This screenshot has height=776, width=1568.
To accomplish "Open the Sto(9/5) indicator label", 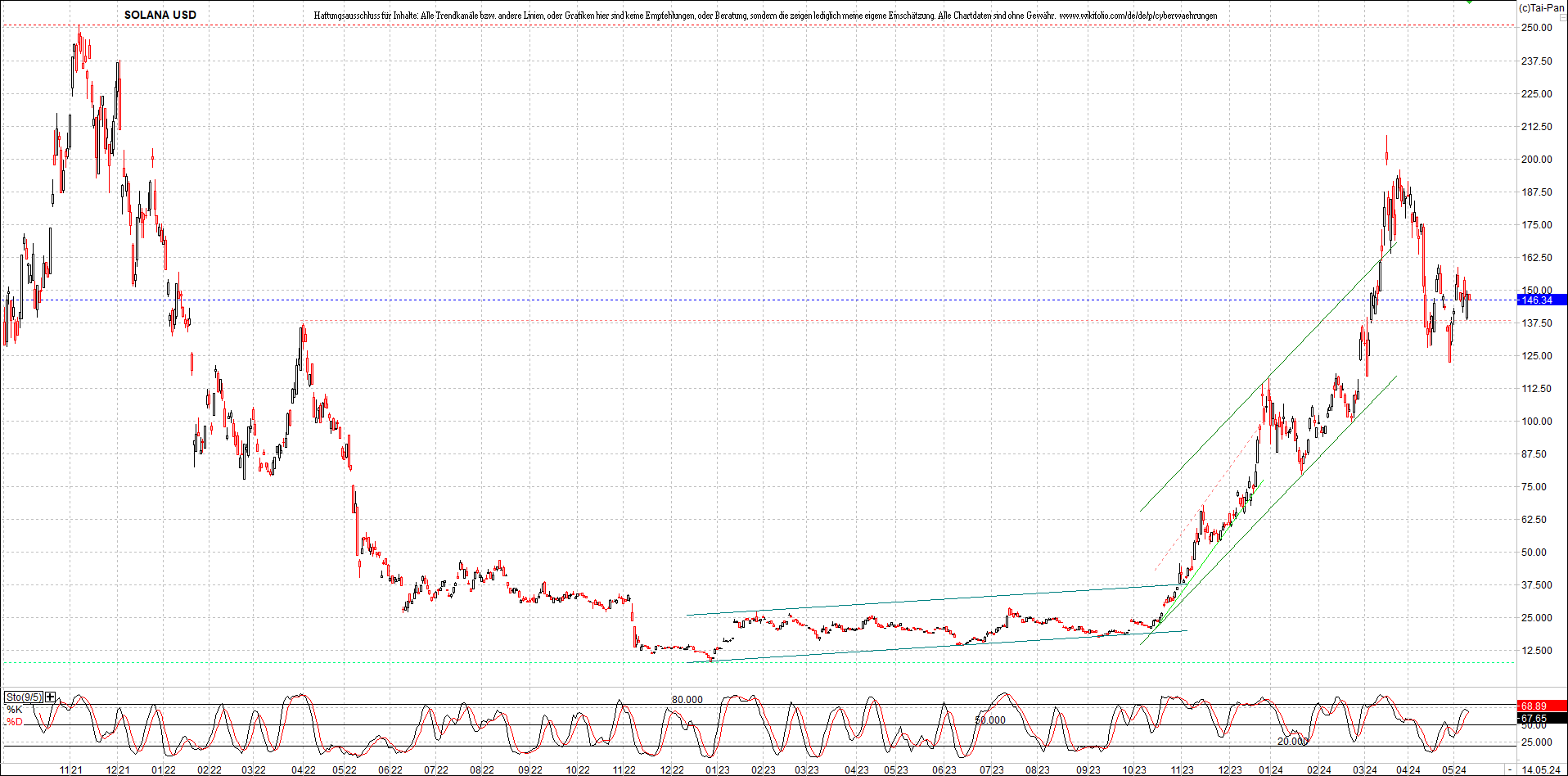I will click(24, 697).
